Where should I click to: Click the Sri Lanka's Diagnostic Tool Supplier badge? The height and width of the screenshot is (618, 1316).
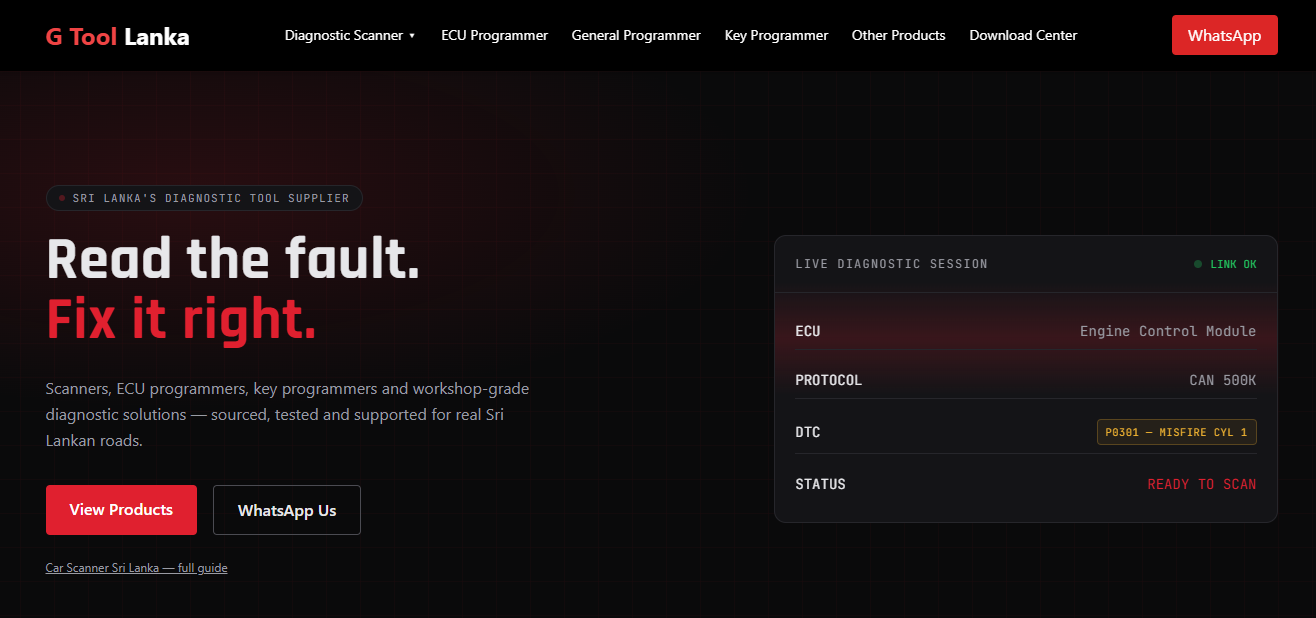pyautogui.click(x=204, y=198)
